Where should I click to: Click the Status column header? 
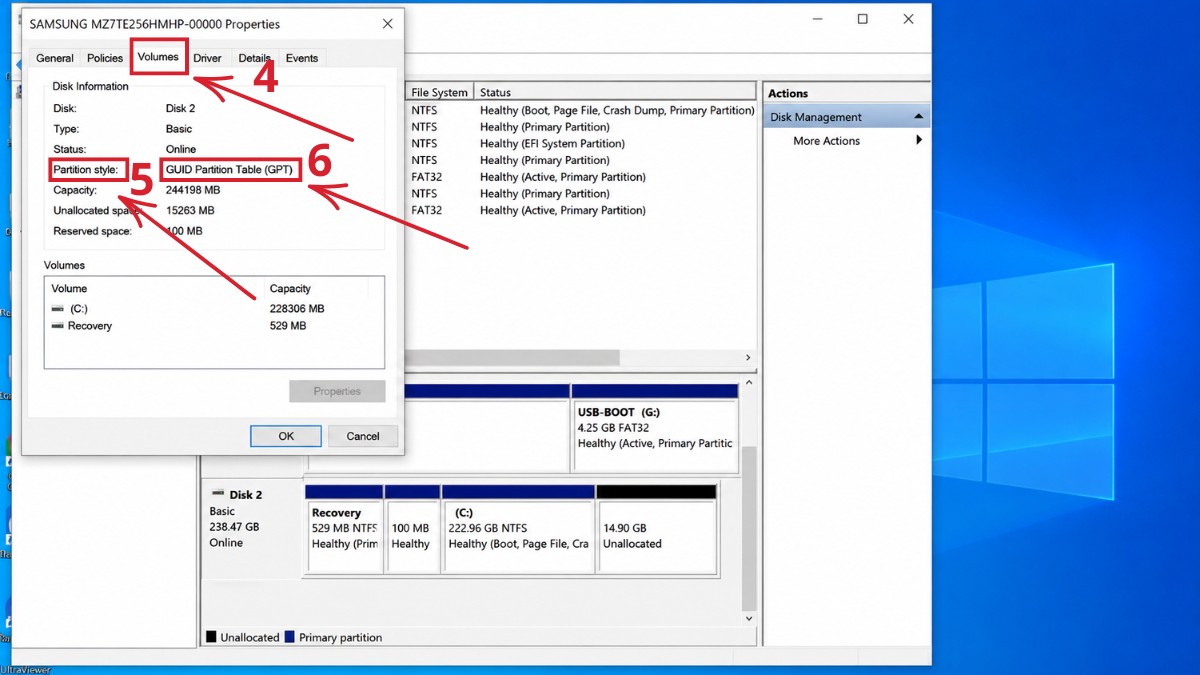[614, 92]
